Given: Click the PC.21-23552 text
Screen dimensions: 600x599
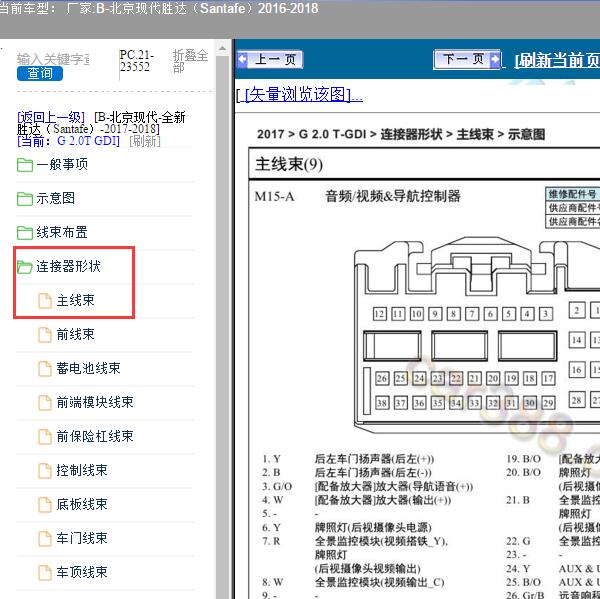Looking at the screenshot, I should (x=137, y=60).
